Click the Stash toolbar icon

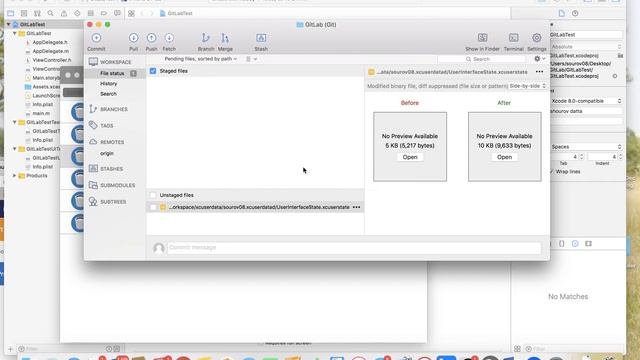click(x=261, y=38)
